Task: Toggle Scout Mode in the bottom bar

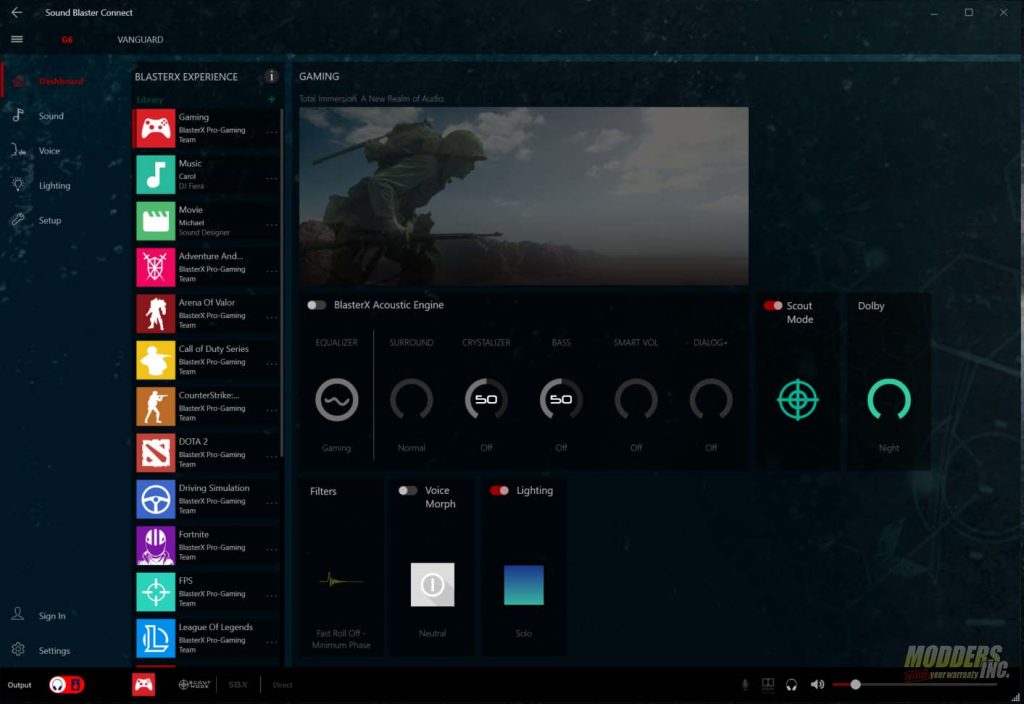Action: pos(194,684)
